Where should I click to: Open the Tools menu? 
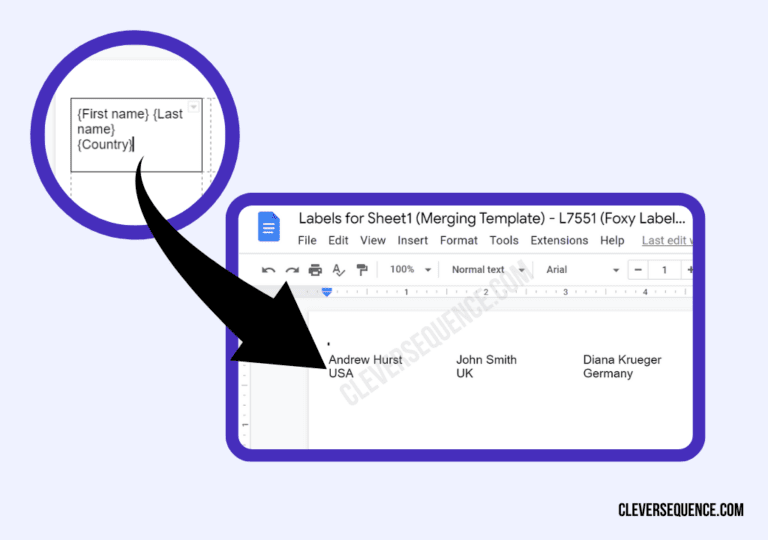pos(504,241)
